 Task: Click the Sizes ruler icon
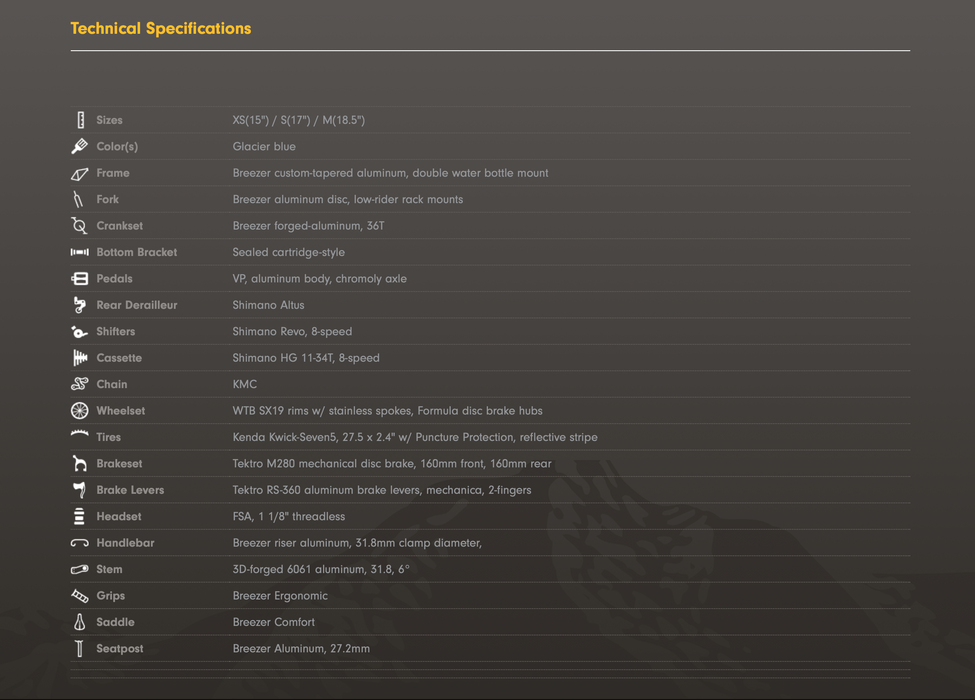80,120
